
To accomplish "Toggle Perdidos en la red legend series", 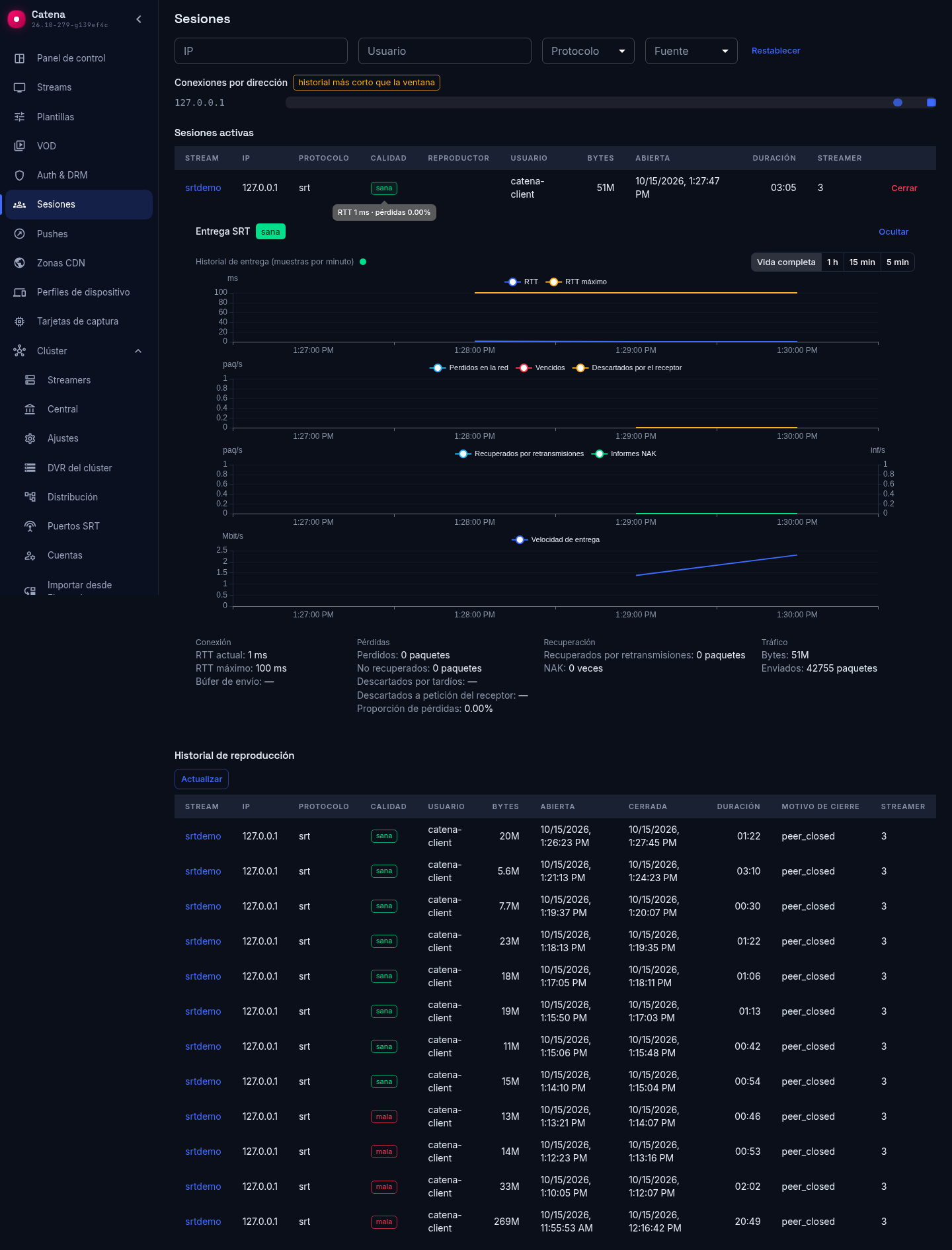I will pyautogui.click(x=469, y=368).
